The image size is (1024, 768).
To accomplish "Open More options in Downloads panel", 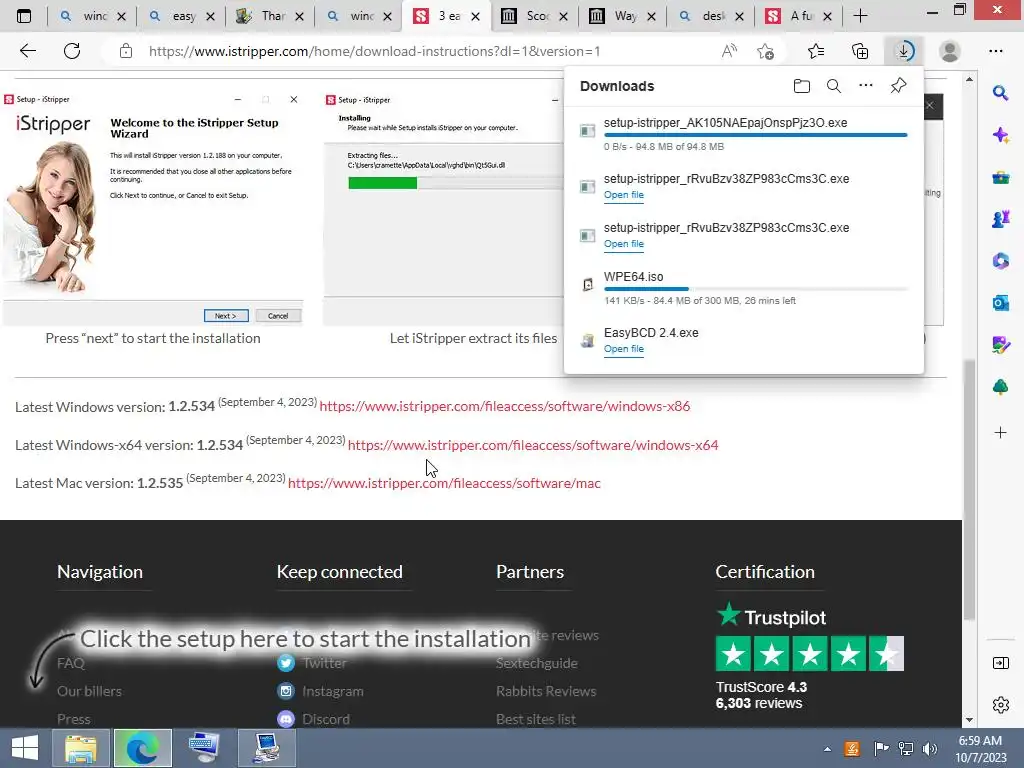I will [865, 86].
